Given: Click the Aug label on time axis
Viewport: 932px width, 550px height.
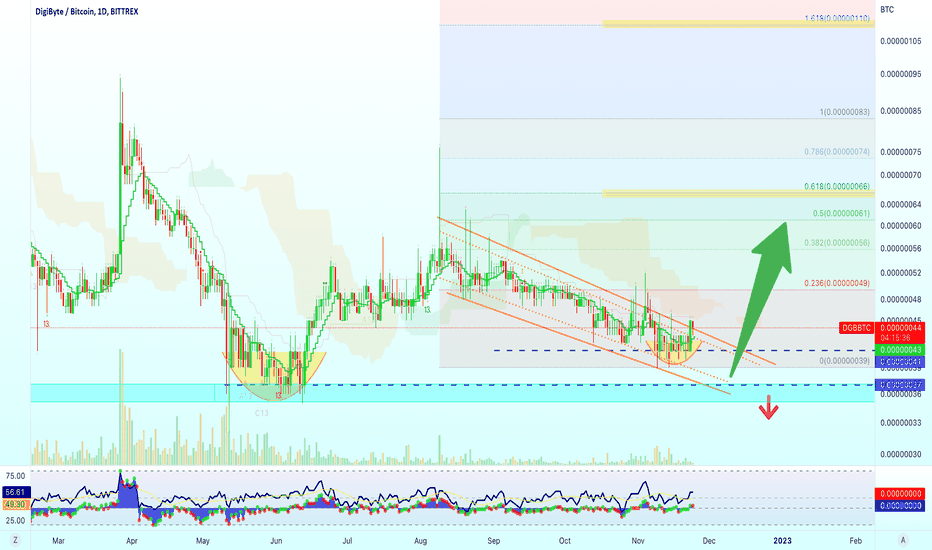Looking at the screenshot, I should coord(420,540).
